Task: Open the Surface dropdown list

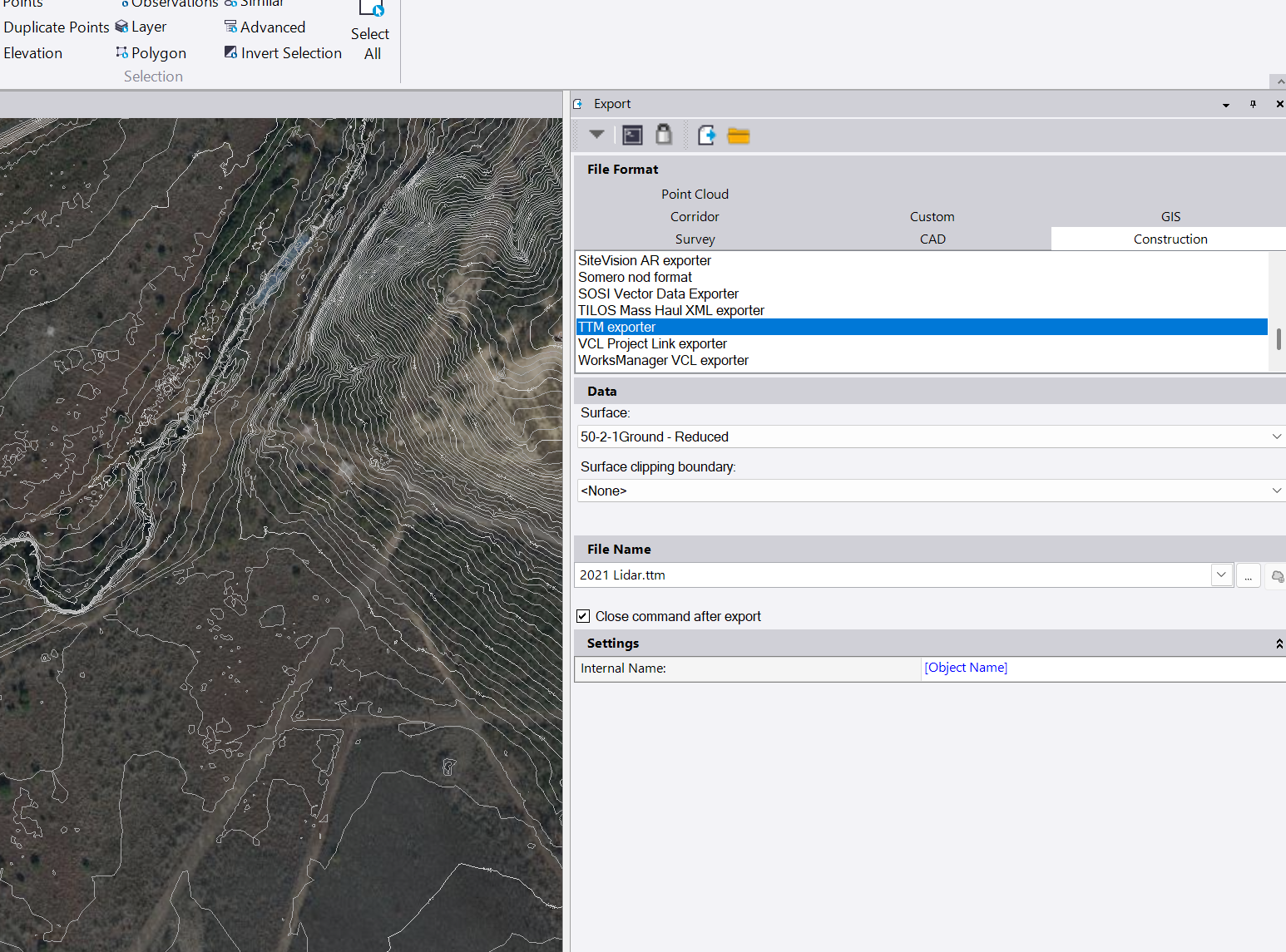Action: tap(1276, 437)
